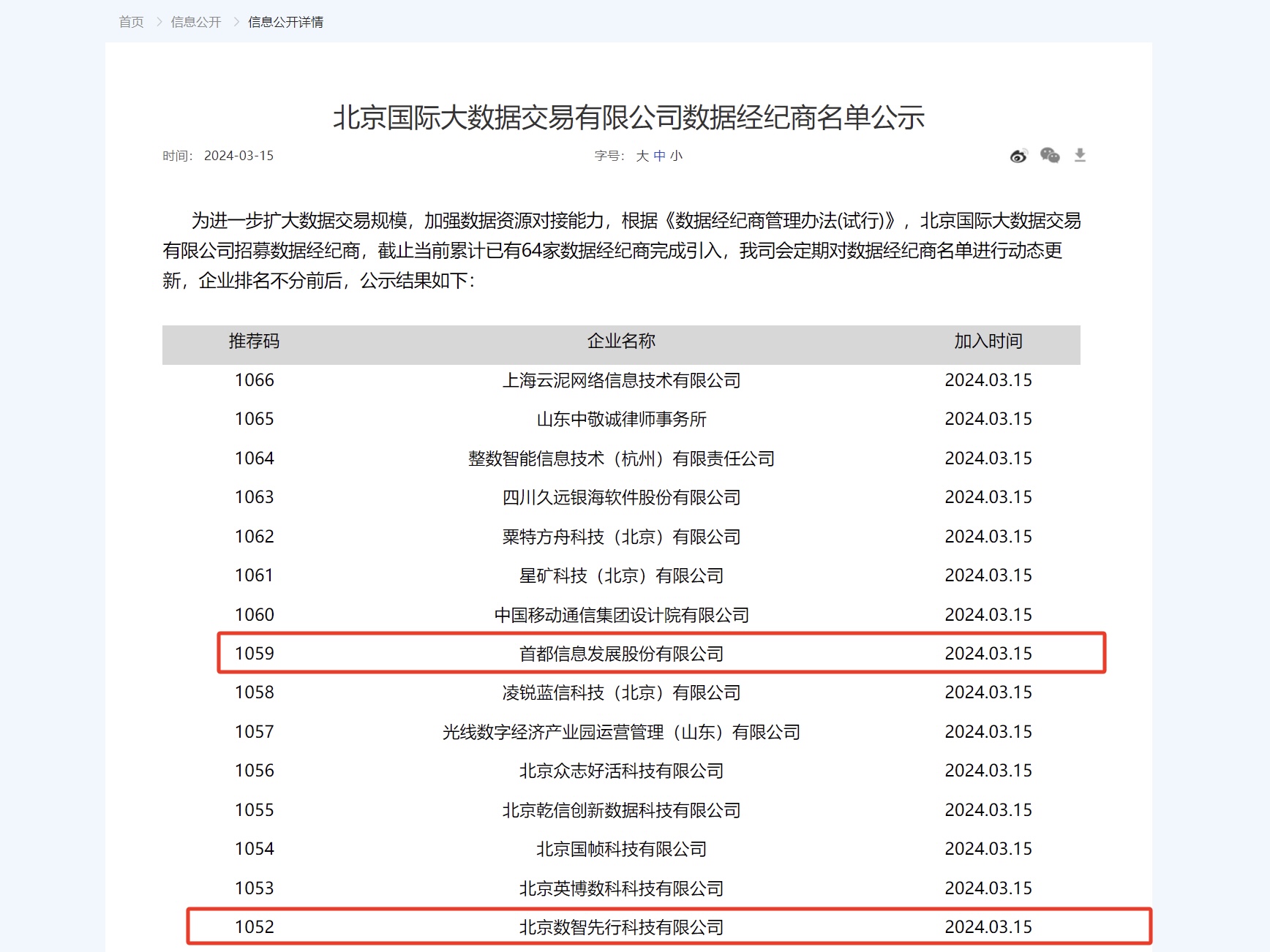
Task: Select 北京乾信创新数据科技有限公司
Action: pyautogui.click(x=621, y=811)
